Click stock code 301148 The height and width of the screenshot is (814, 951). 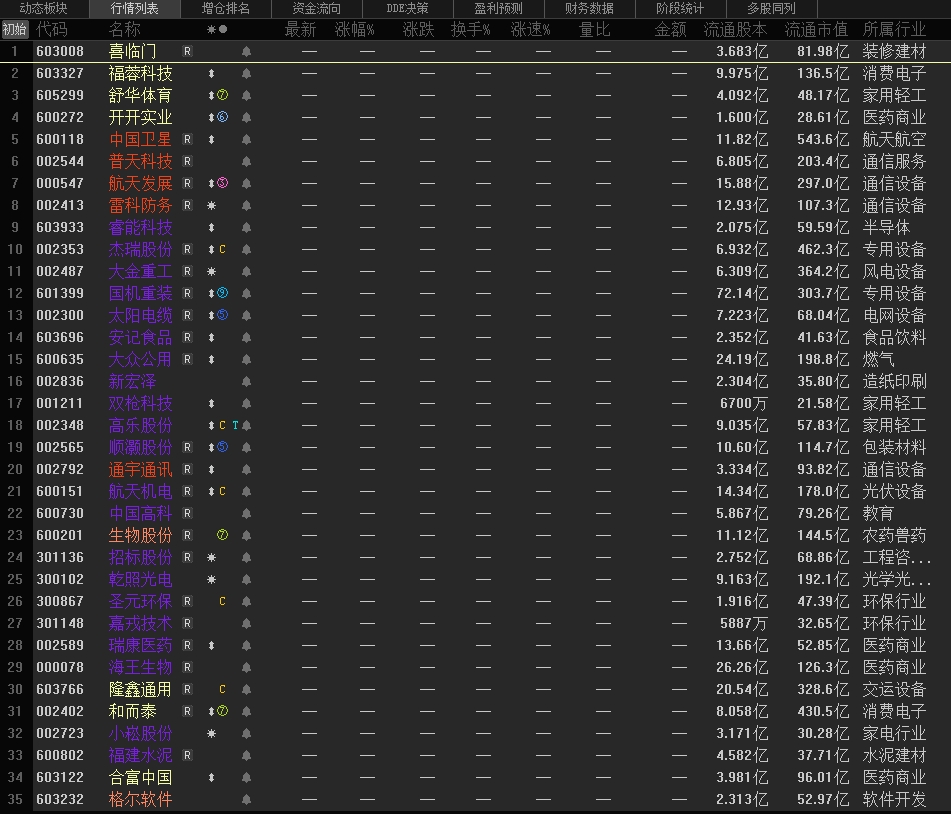tap(60, 623)
